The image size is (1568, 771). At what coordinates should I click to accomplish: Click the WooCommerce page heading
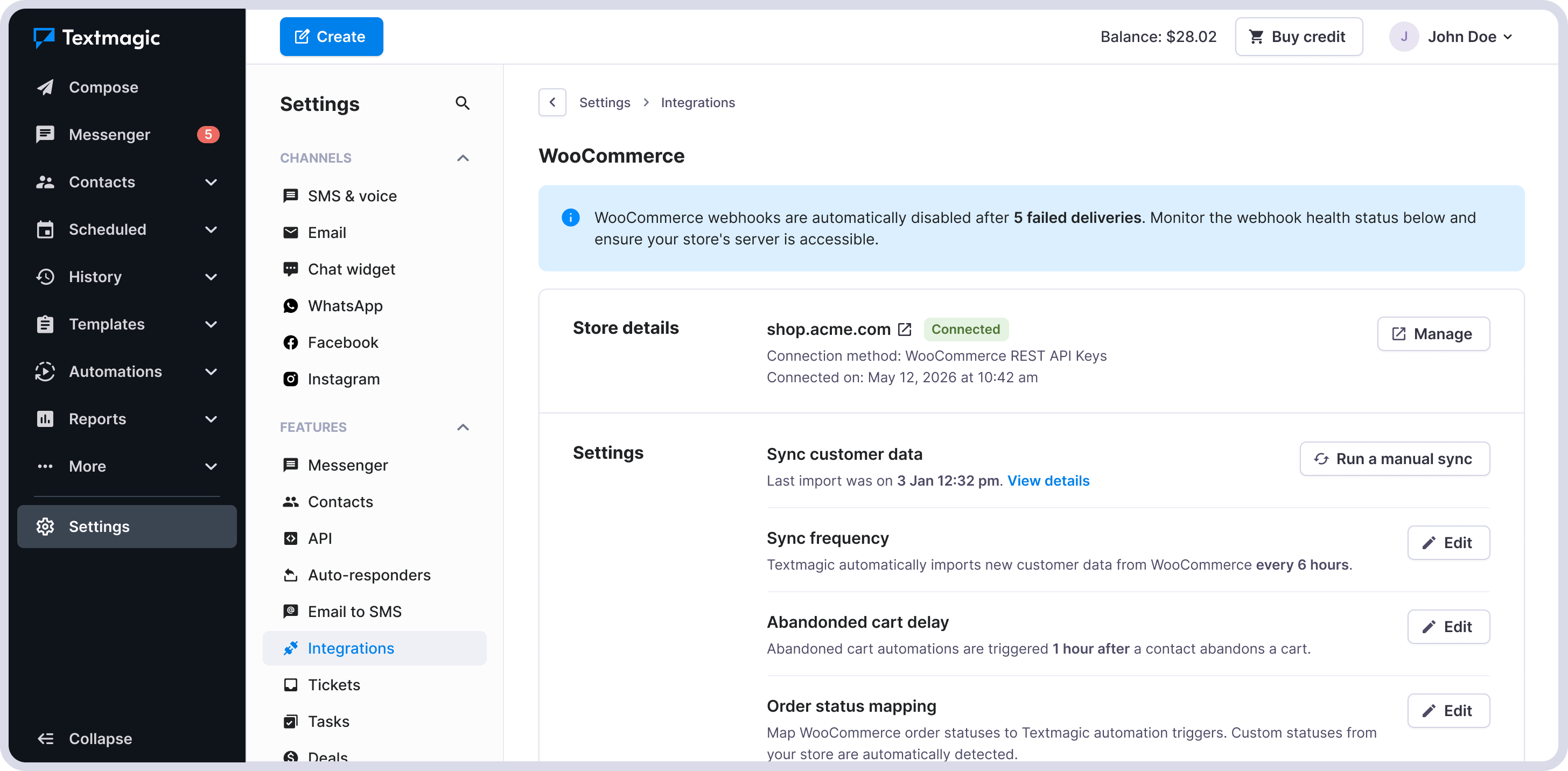(x=611, y=156)
